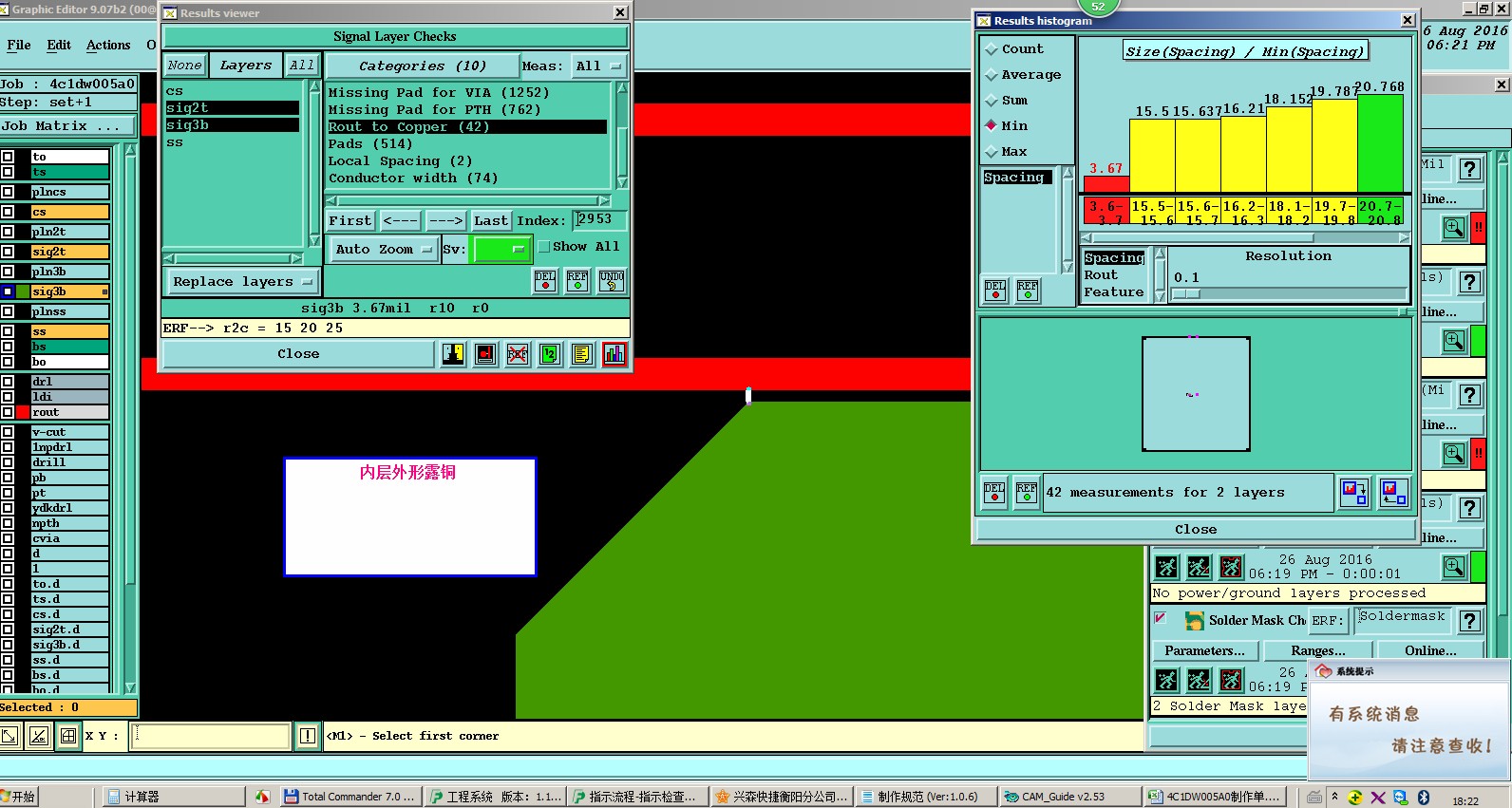Open the Auto Zoom dropdown
Viewport: 1512px width, 808px height.
click(383, 249)
